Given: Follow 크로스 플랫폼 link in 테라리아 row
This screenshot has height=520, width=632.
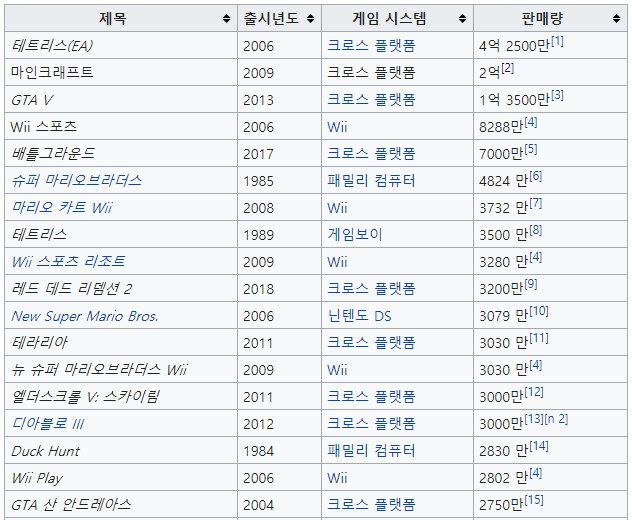Looking at the screenshot, I should click(x=371, y=342).
